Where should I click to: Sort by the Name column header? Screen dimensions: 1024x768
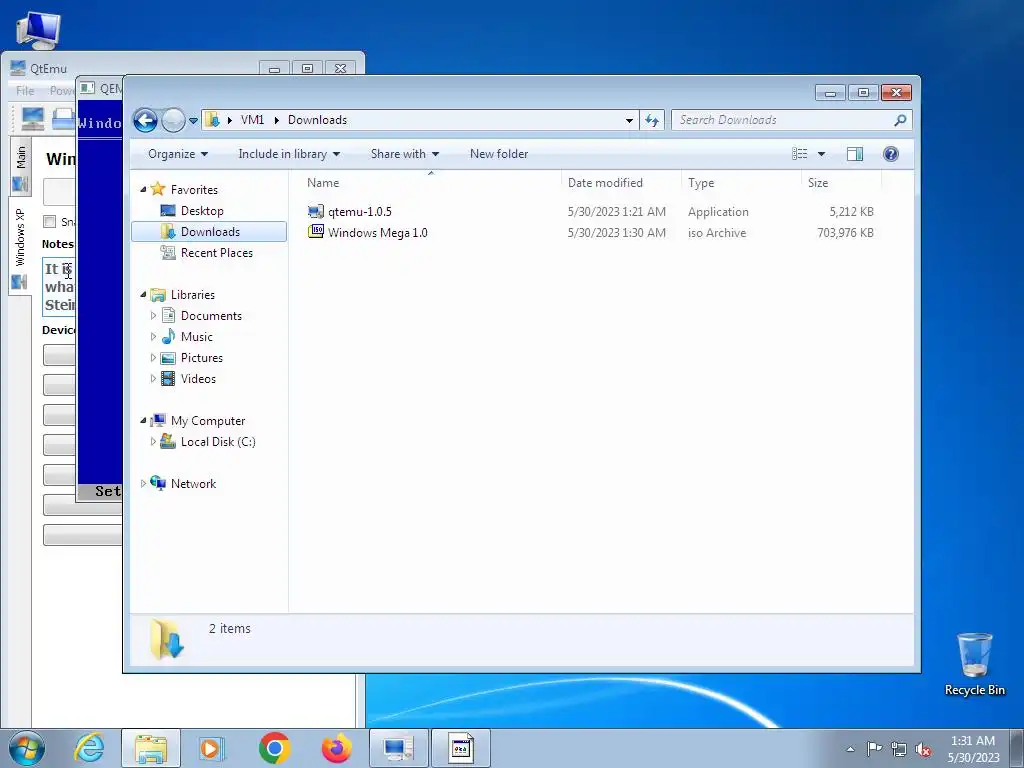click(430, 183)
